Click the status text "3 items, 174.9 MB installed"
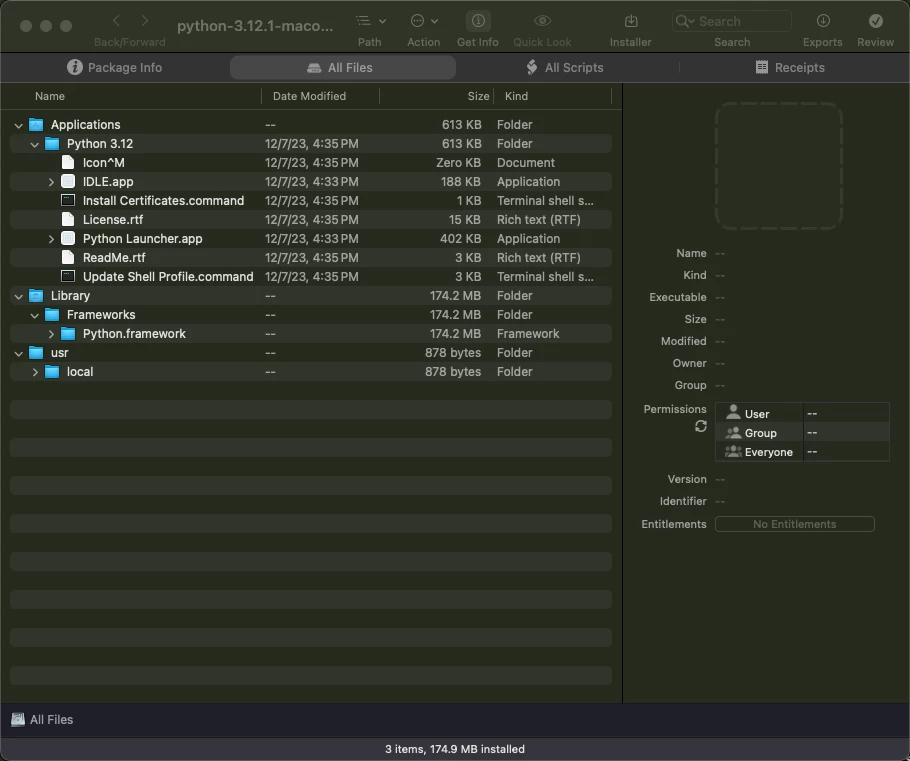 pos(455,749)
